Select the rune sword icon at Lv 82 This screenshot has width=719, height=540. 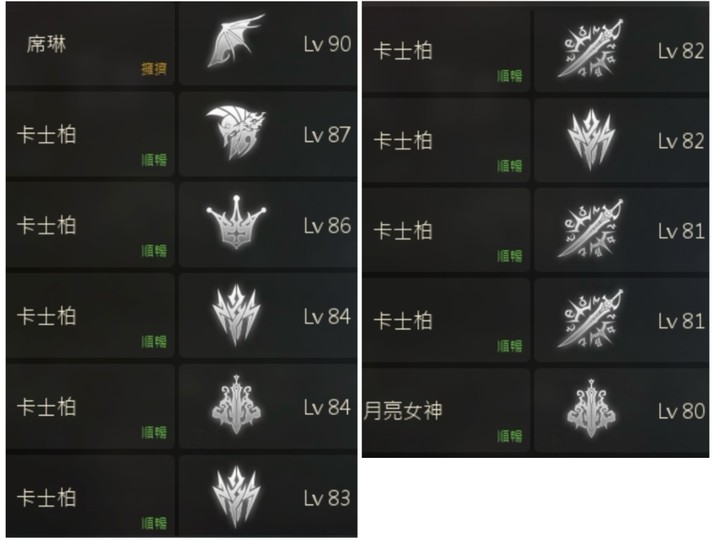[591, 49]
